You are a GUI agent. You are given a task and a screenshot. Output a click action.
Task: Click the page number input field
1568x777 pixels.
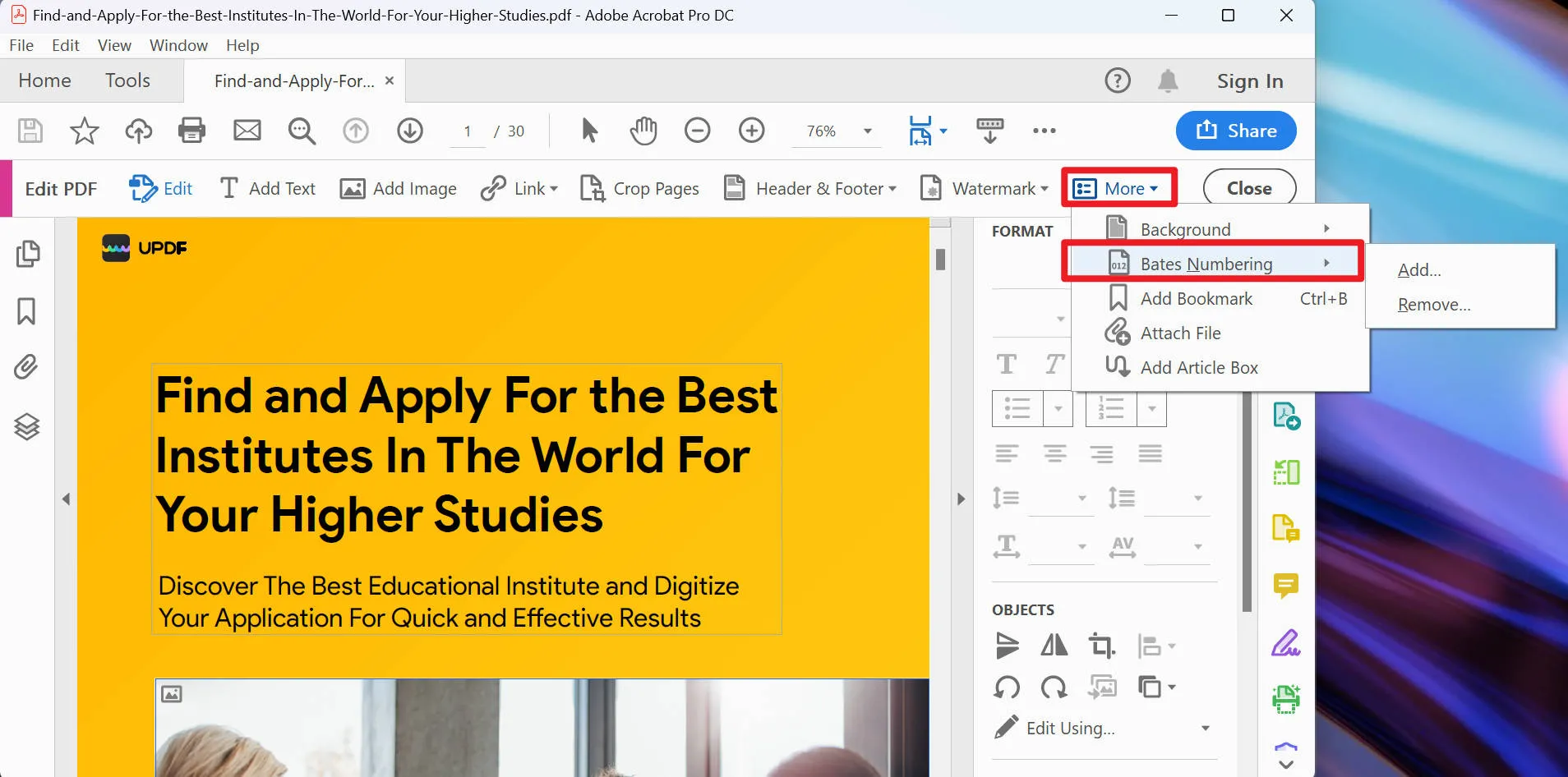(x=468, y=131)
